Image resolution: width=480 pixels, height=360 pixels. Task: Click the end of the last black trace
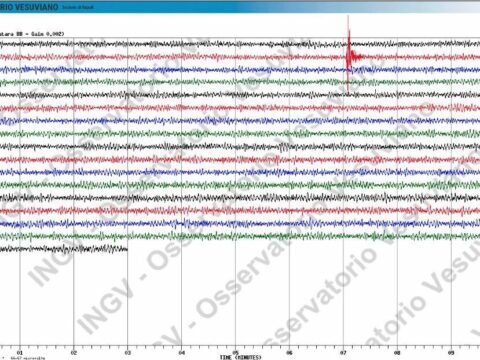click(127, 249)
